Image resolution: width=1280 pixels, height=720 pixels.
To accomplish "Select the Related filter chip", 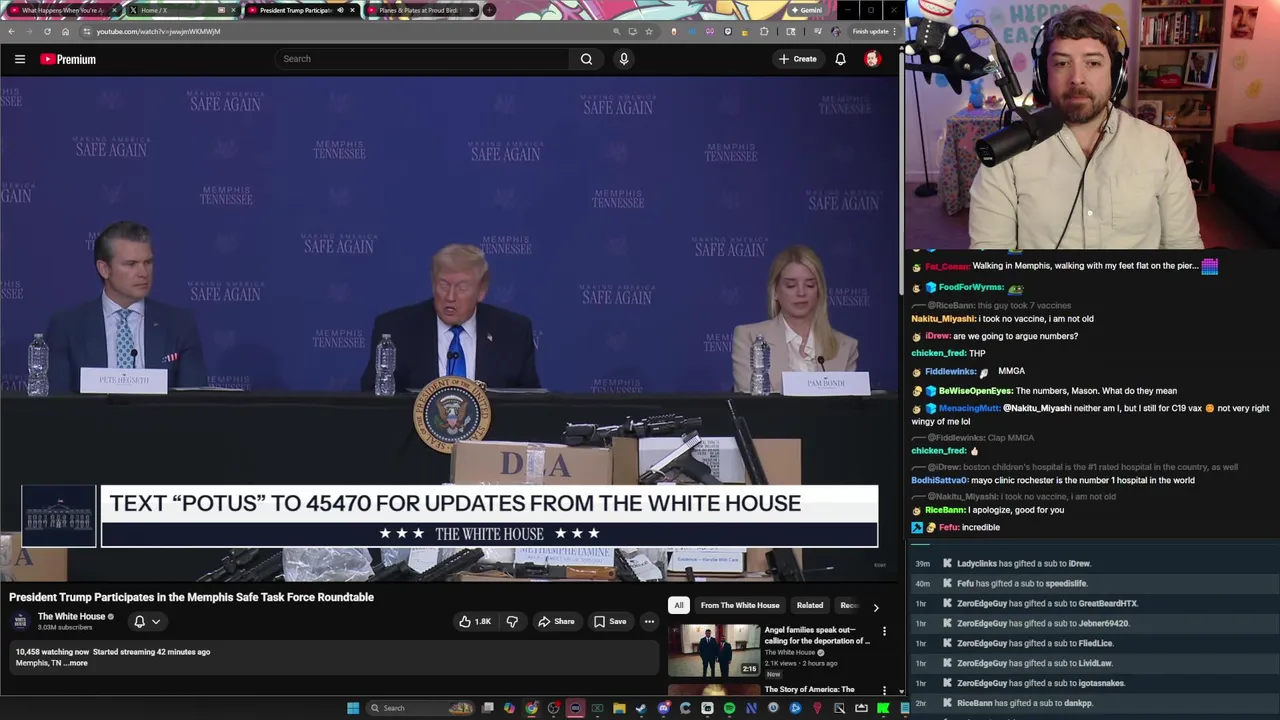I will point(810,605).
